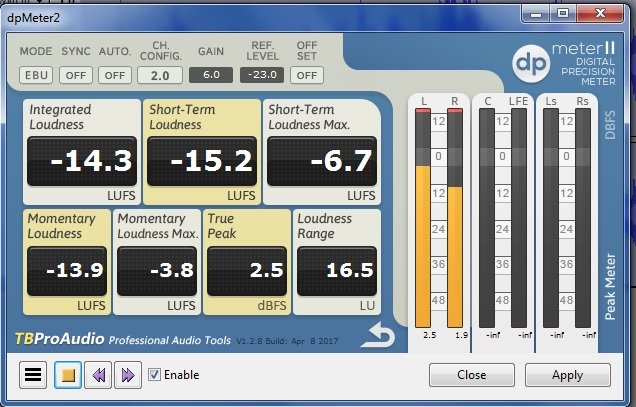Click the dpMeter2 window title
The image size is (636, 407).
[x=34, y=18]
